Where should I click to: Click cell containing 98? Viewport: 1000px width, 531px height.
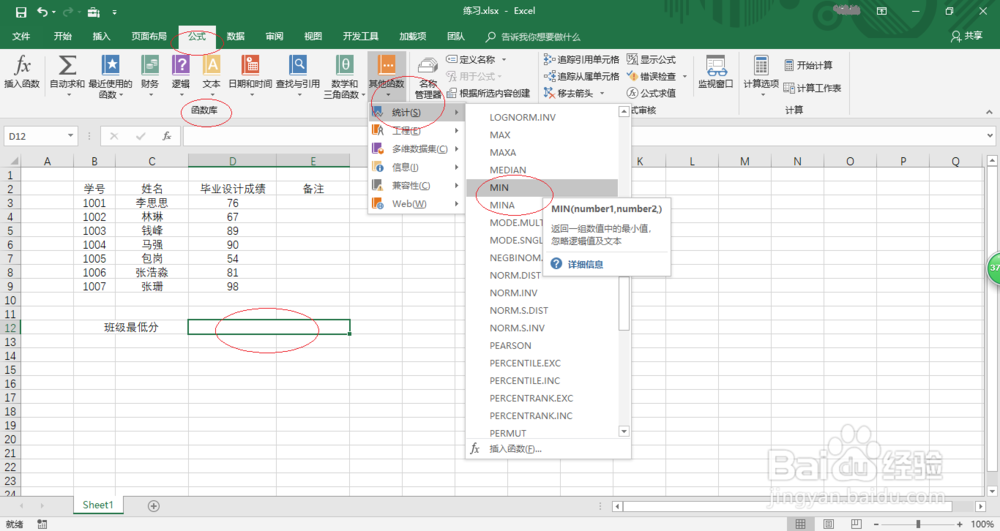[232, 287]
